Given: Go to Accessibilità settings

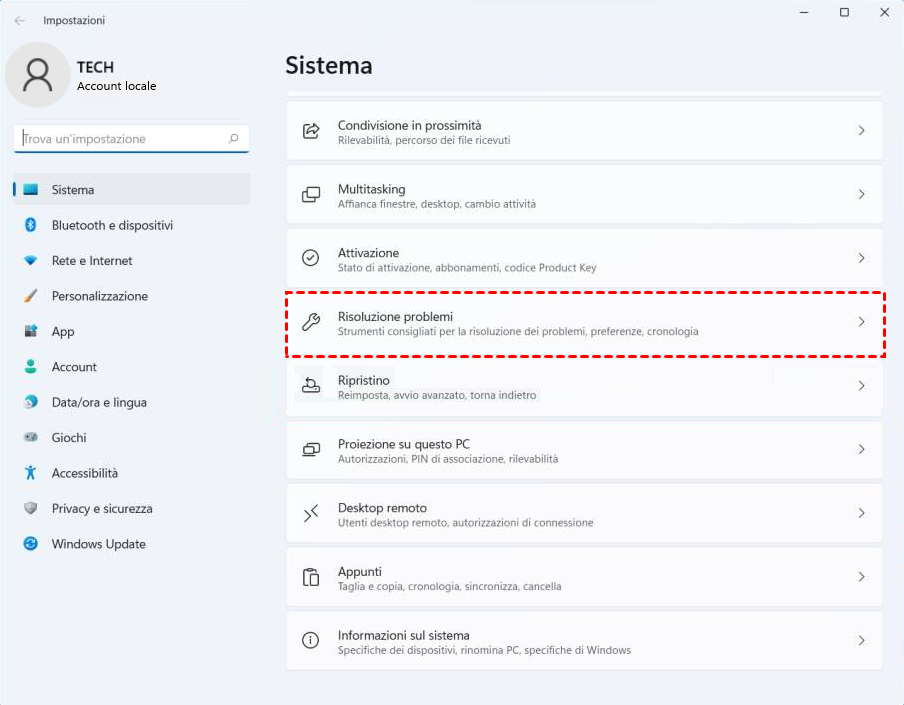Looking at the screenshot, I should point(85,473).
